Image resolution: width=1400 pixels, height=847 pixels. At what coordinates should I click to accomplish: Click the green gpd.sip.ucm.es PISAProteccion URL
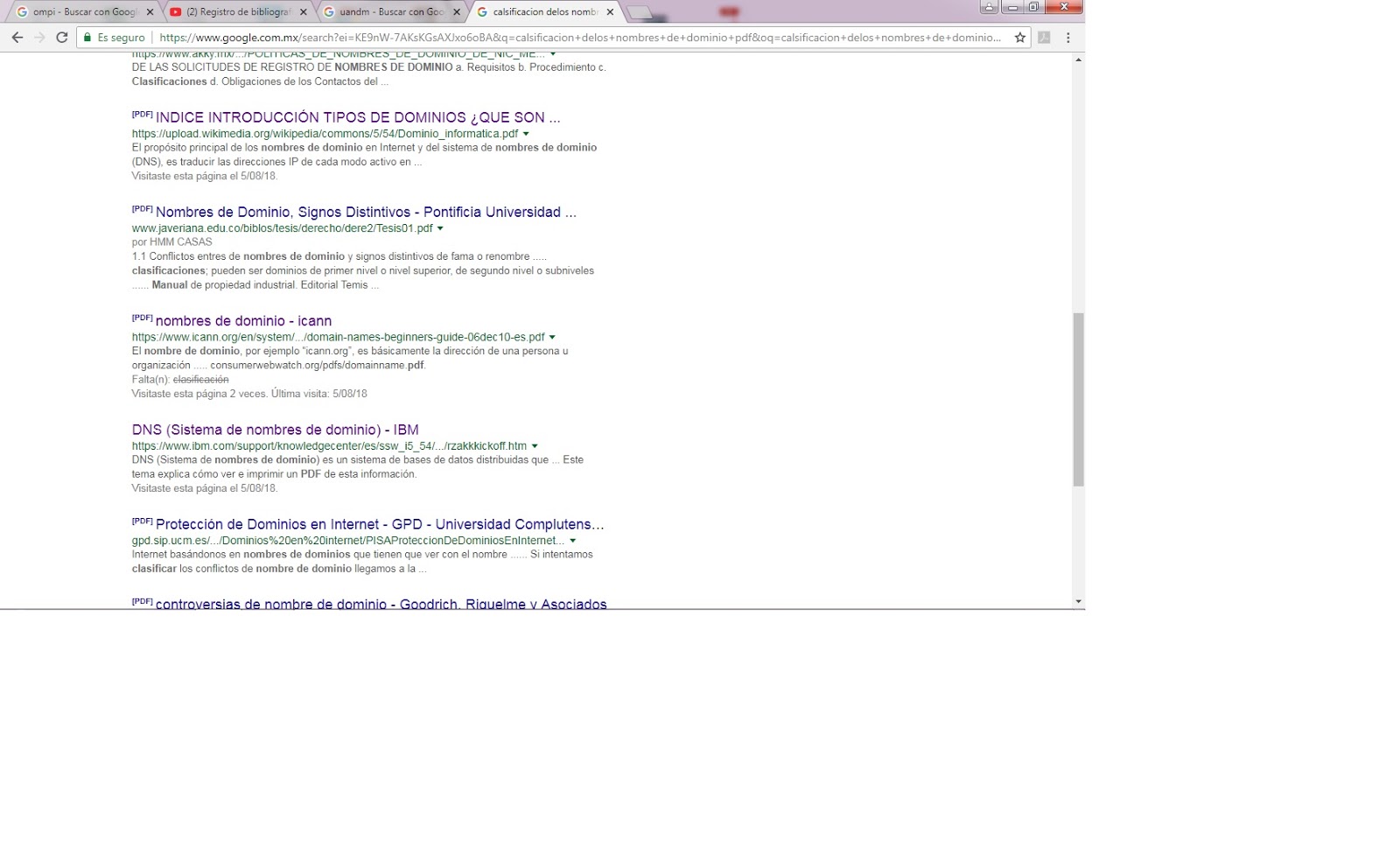pyautogui.click(x=348, y=541)
